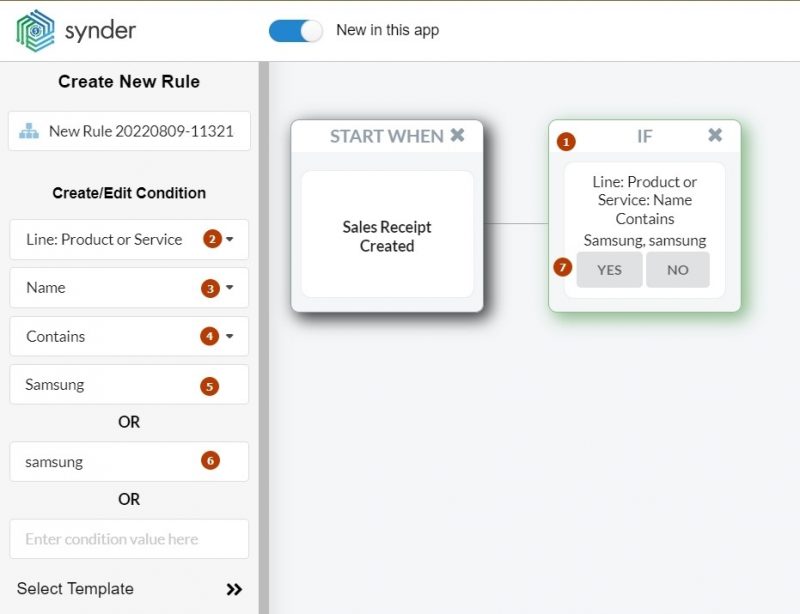Close the IF condition card

coord(716,134)
